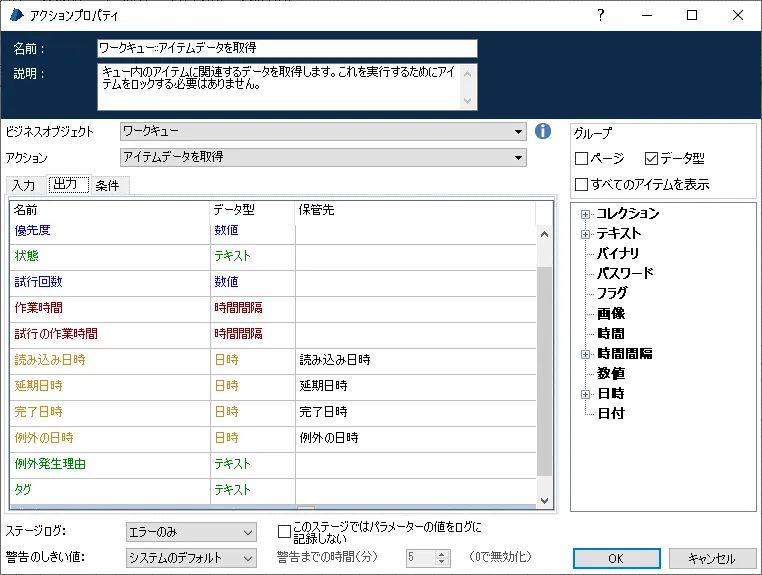Click the 名前 text field
This screenshot has width=762, height=575.
click(287, 48)
